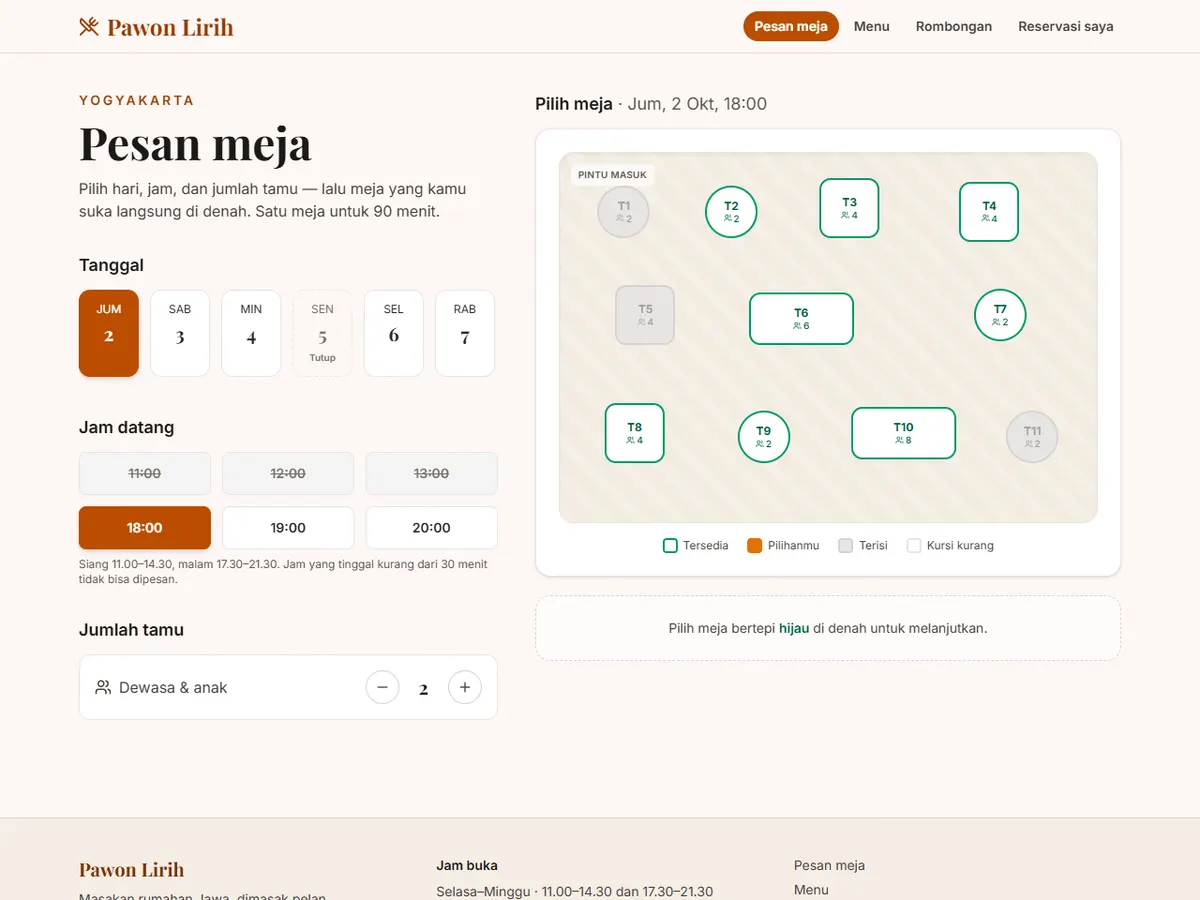Choose Sel 6 as the date
The image size is (1200, 900).
(x=394, y=333)
